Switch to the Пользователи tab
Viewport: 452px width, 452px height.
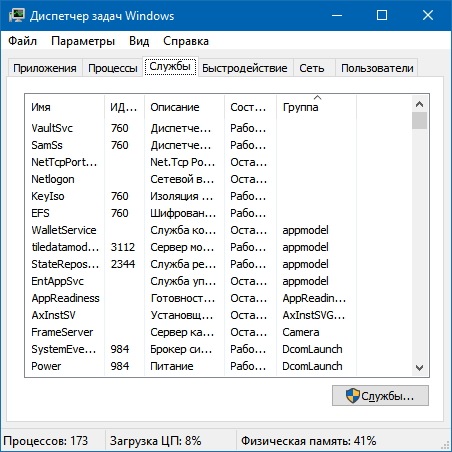pyautogui.click(x=377, y=68)
